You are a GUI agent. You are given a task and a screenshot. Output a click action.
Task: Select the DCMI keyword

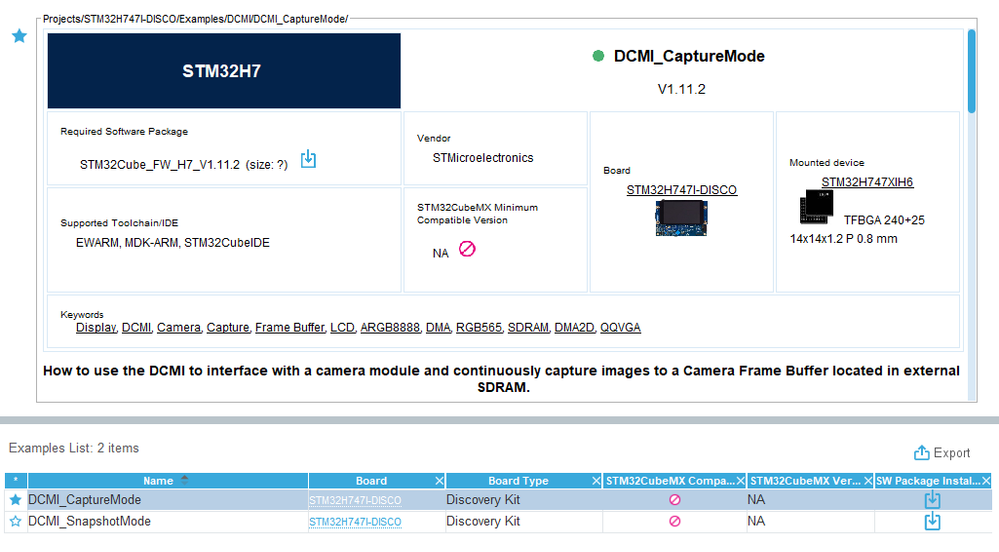pyautogui.click(x=136, y=328)
